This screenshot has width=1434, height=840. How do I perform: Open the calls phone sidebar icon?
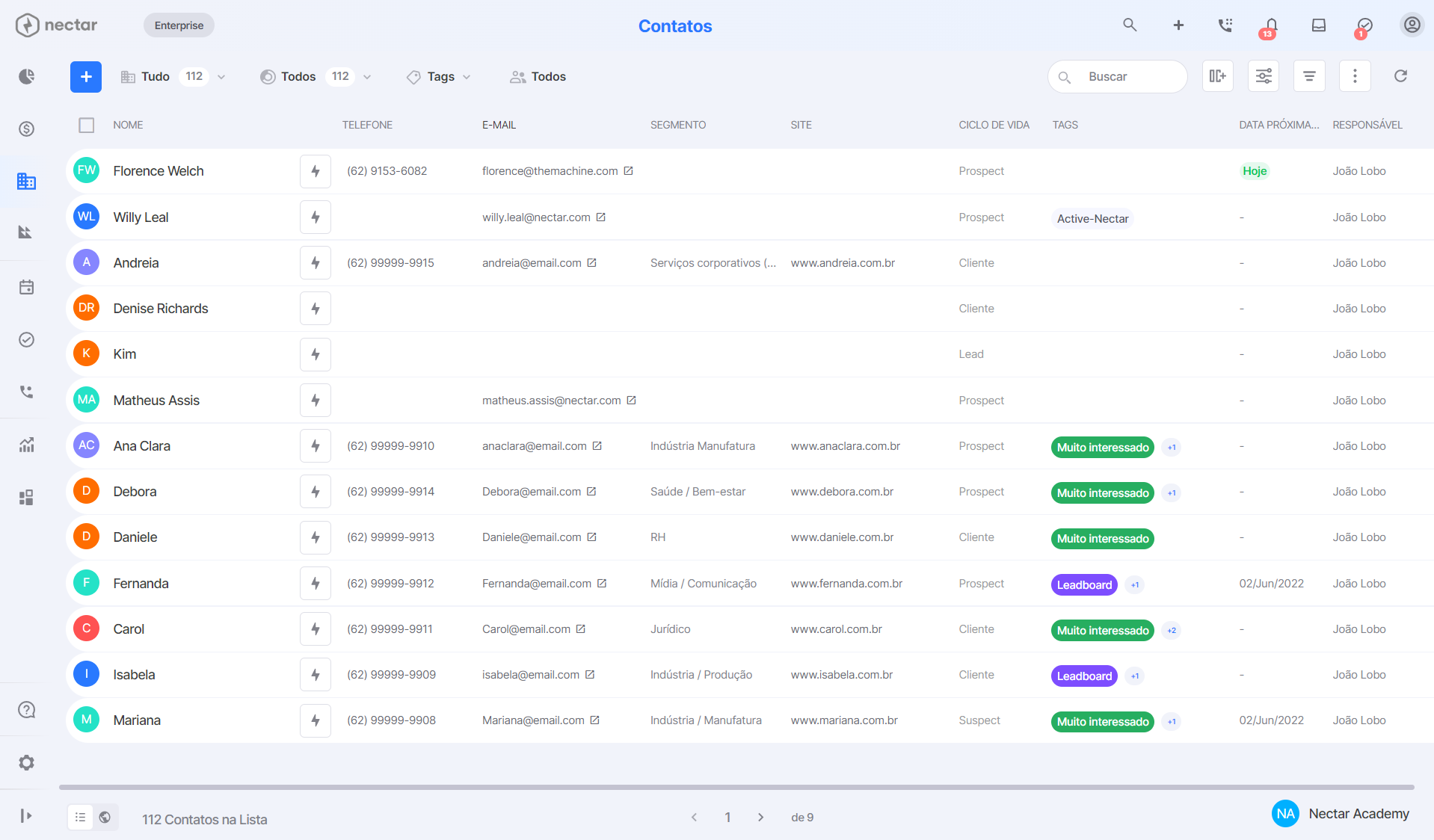coord(27,392)
